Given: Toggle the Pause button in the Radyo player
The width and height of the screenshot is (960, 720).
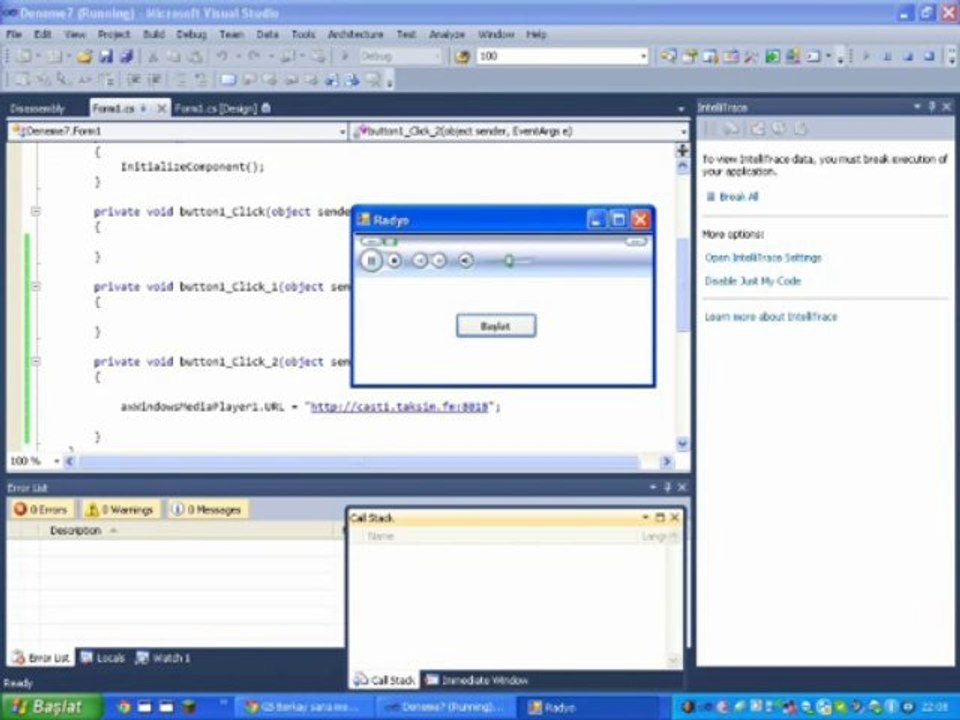Looking at the screenshot, I should [x=370, y=261].
